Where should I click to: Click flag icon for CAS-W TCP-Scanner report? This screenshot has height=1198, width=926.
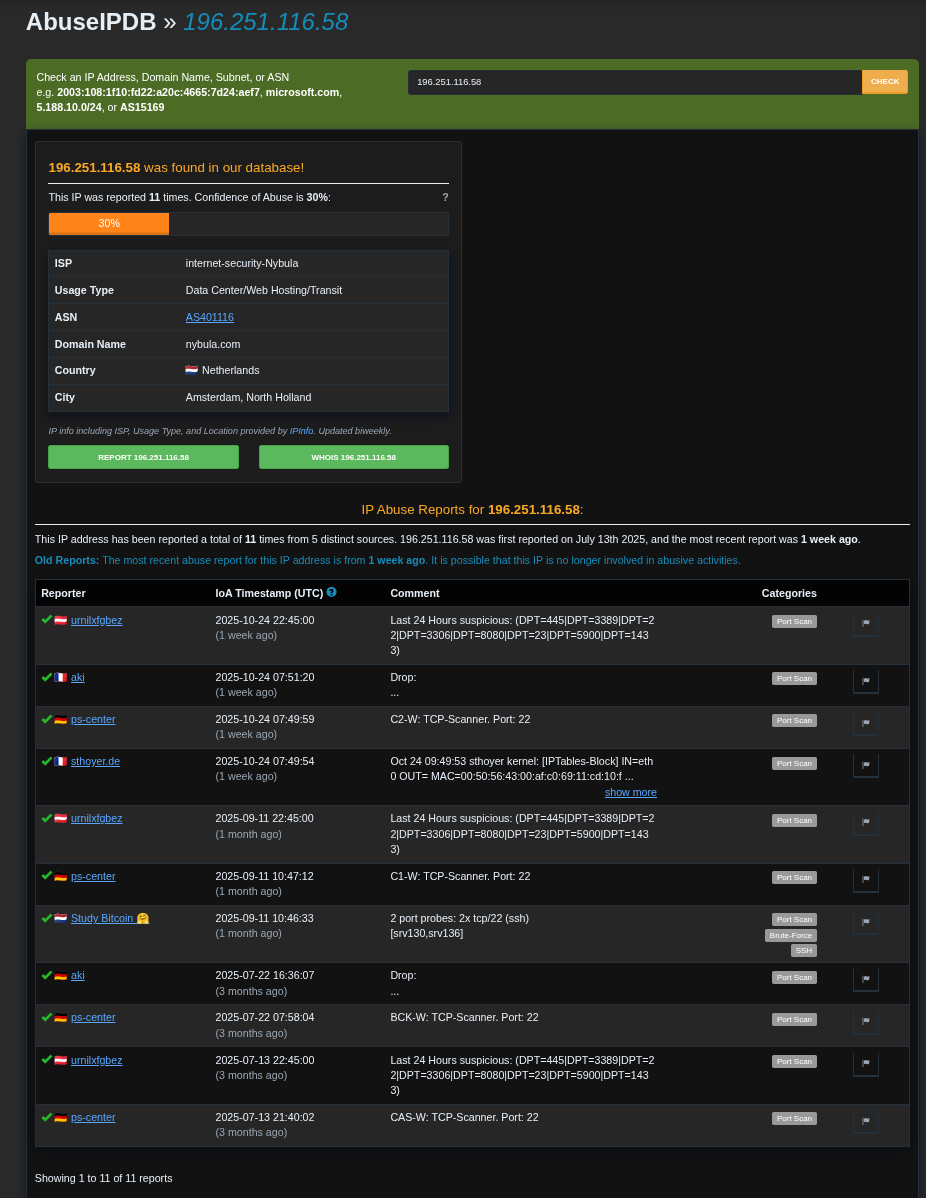click(865, 1121)
